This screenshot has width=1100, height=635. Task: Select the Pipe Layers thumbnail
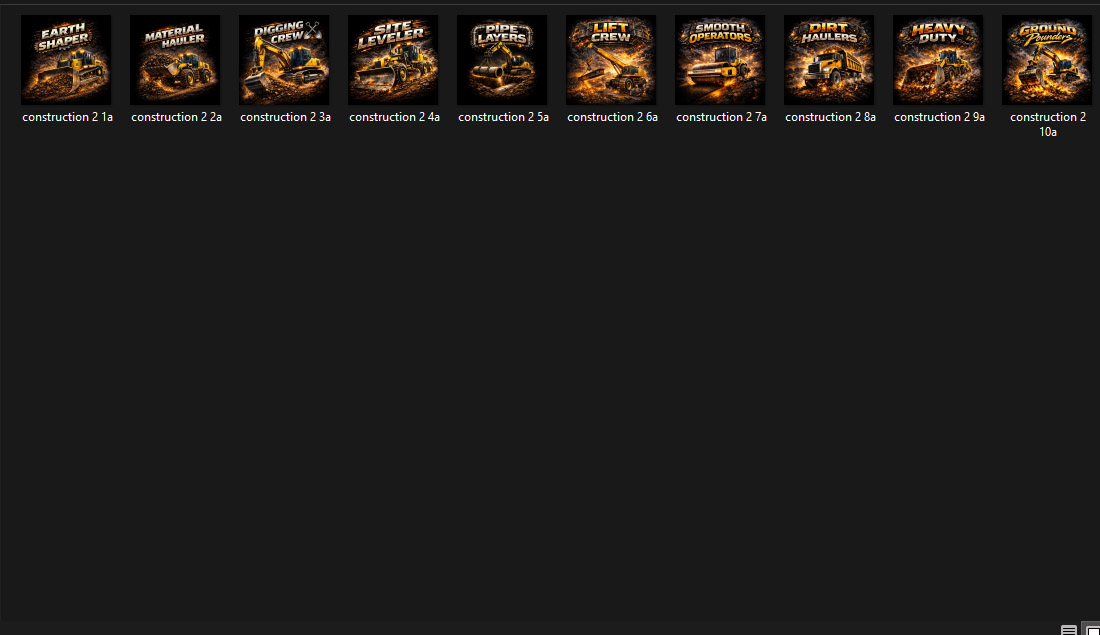[502, 60]
